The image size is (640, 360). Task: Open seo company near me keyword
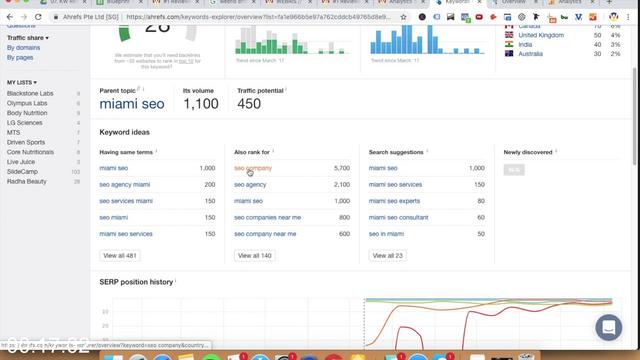tap(265, 234)
